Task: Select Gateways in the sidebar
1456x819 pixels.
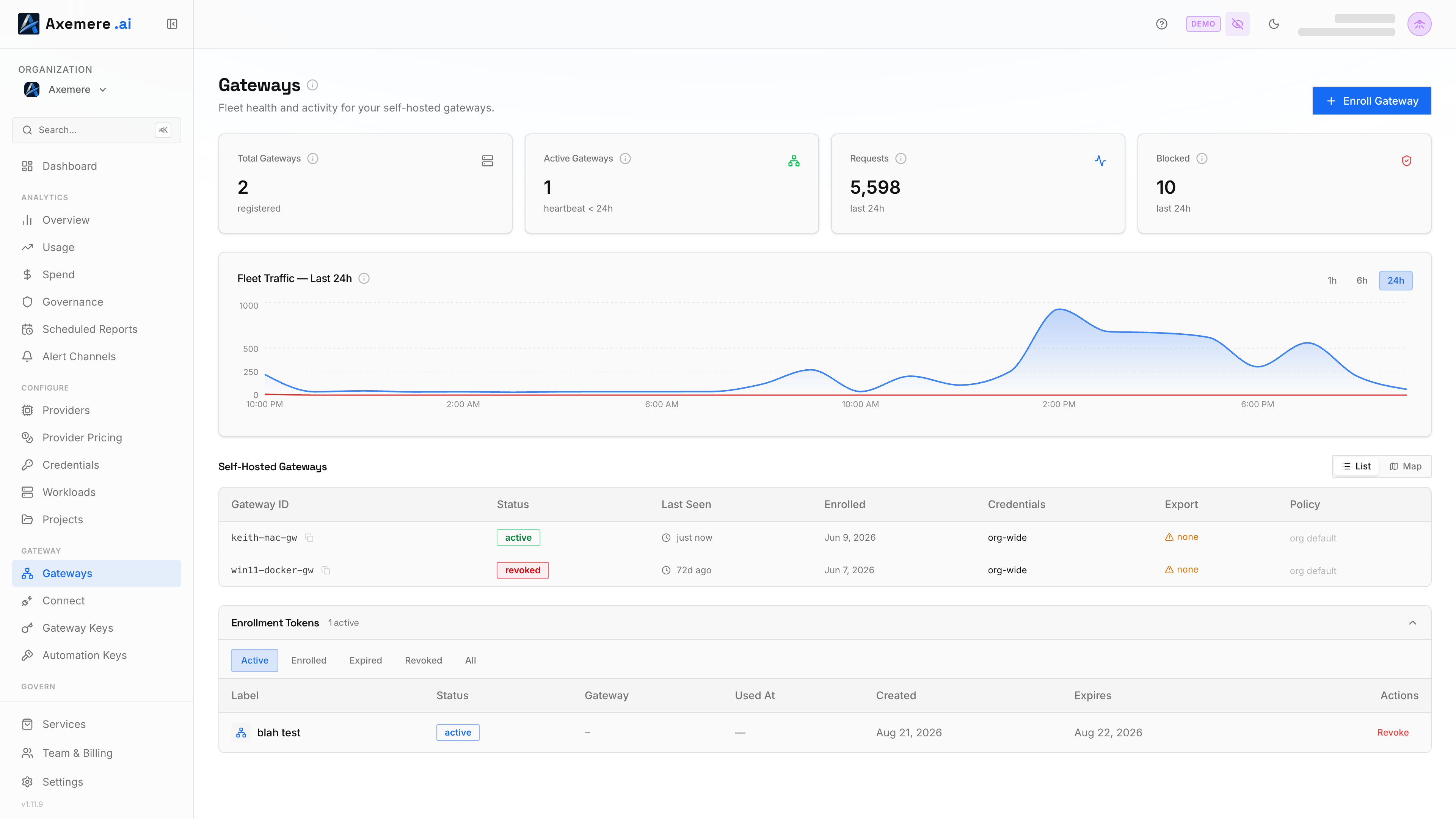Action: [97, 573]
